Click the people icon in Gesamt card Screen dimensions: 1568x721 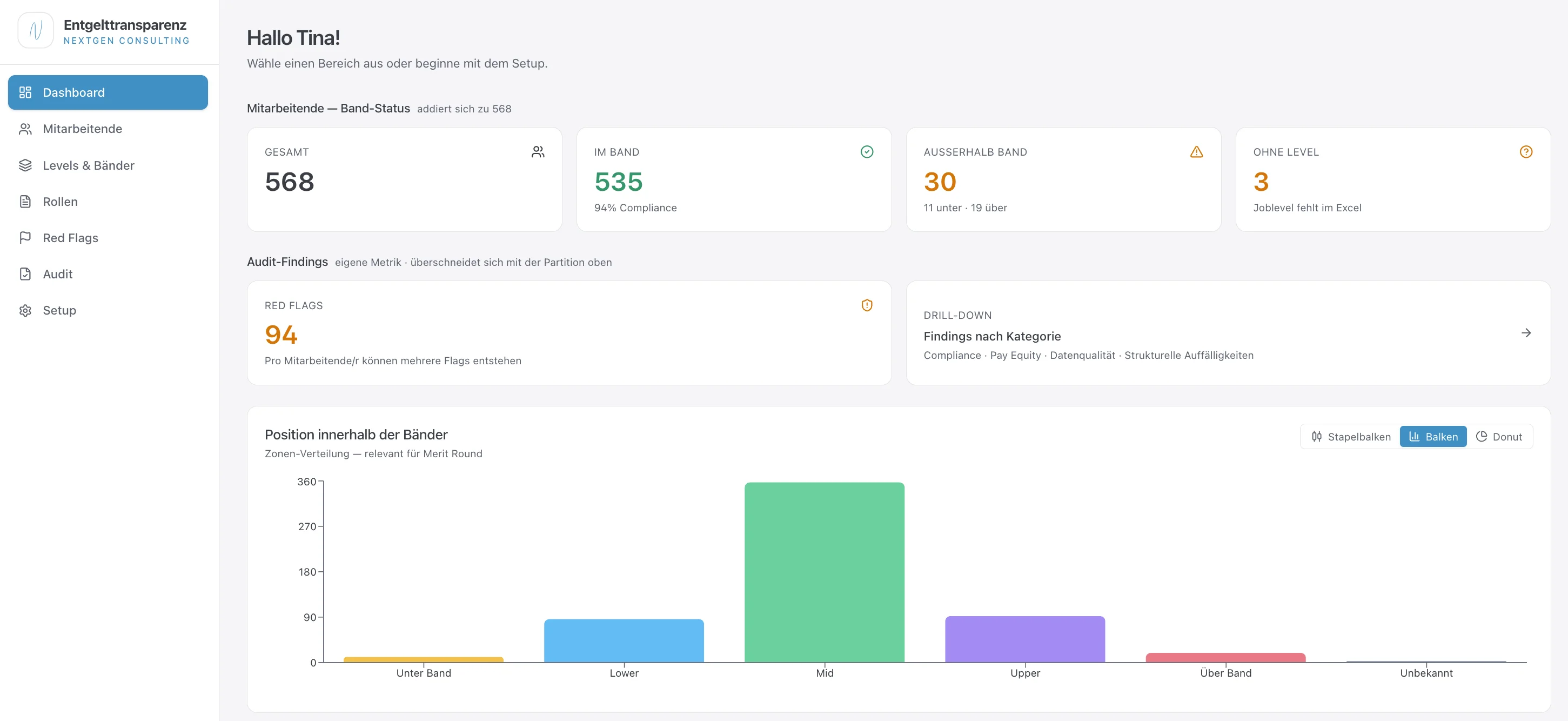pos(538,152)
